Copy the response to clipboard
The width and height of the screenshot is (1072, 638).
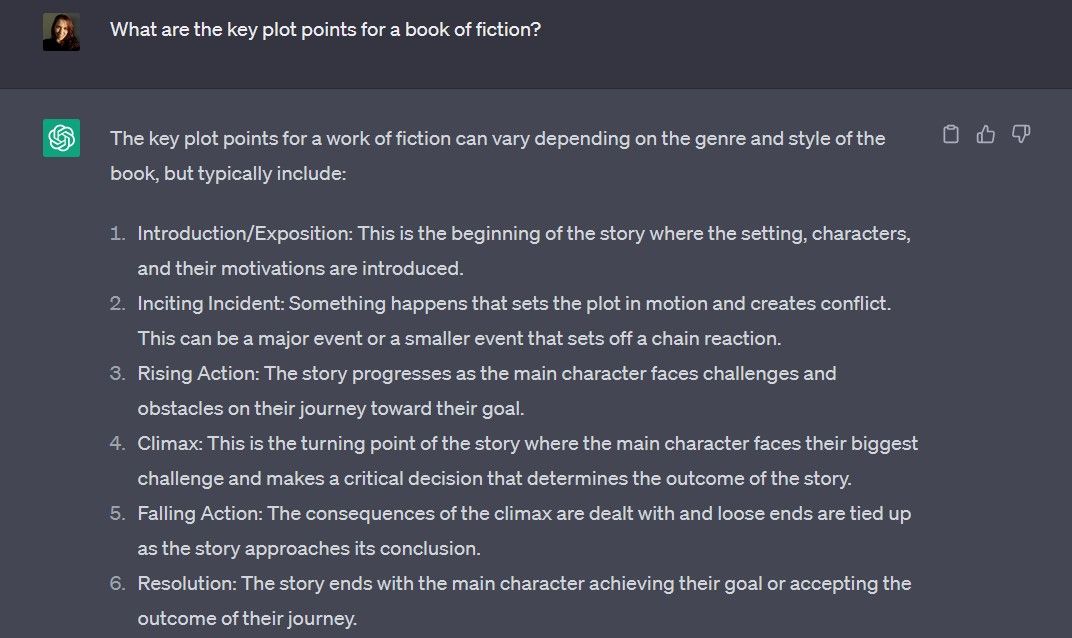951,134
